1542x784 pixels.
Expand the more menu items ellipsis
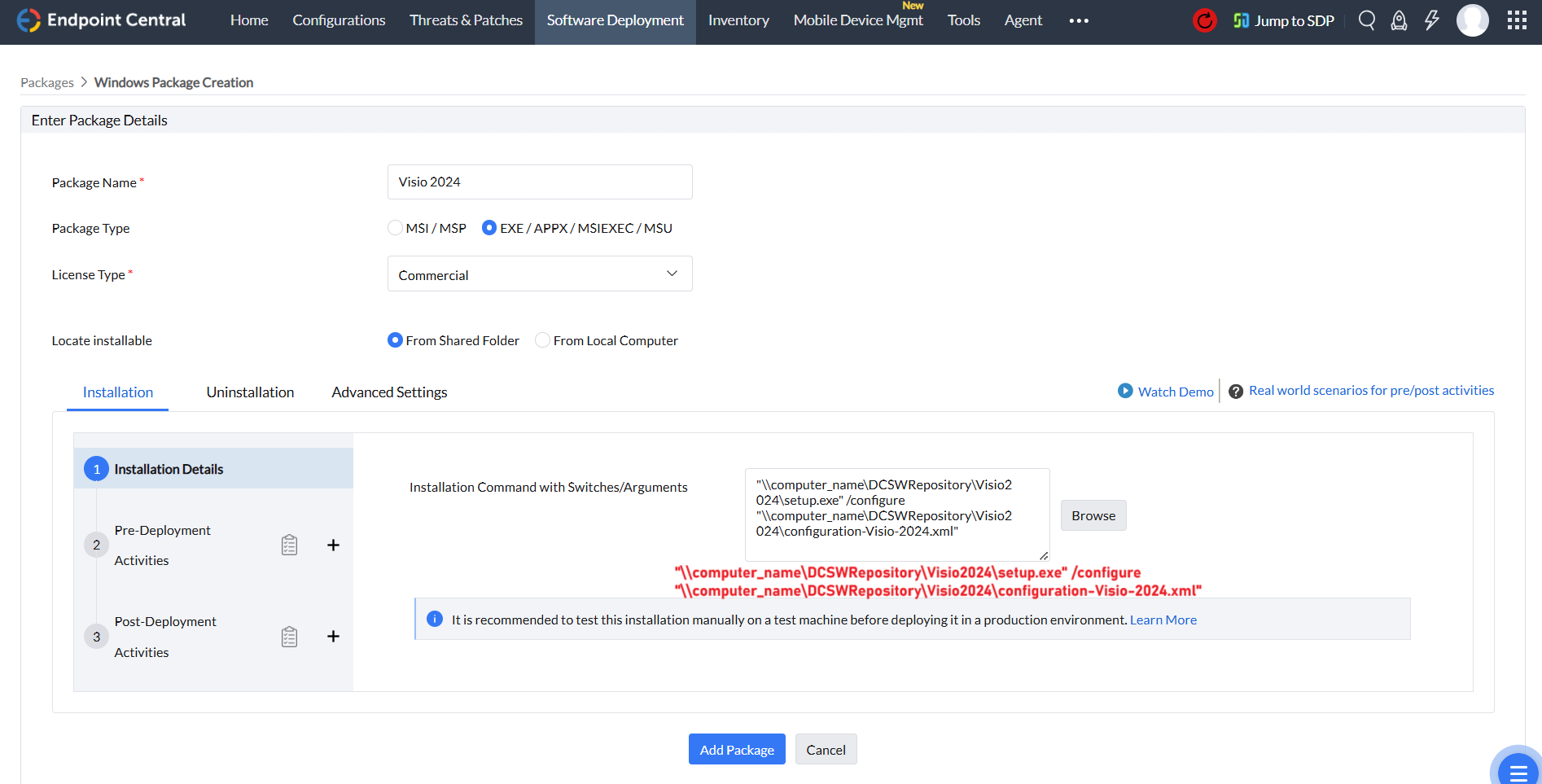(x=1079, y=21)
